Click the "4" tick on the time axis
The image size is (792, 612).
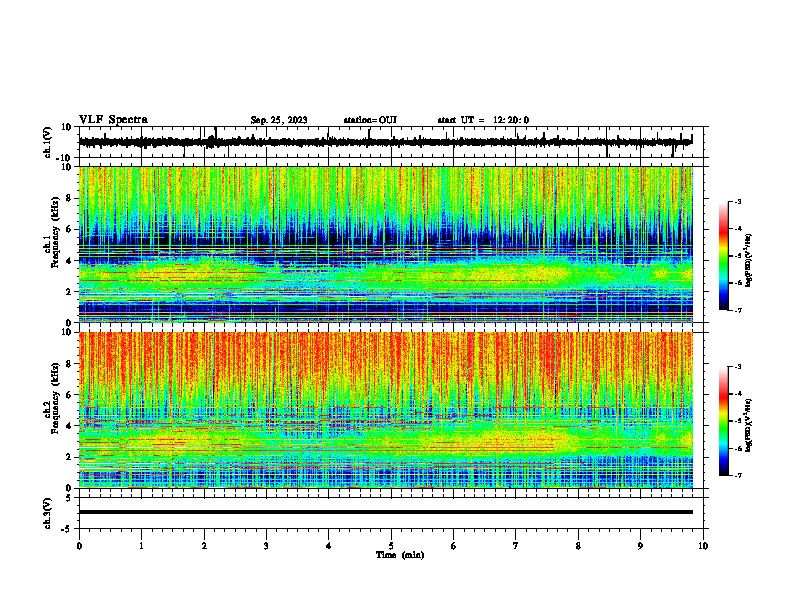click(x=329, y=546)
